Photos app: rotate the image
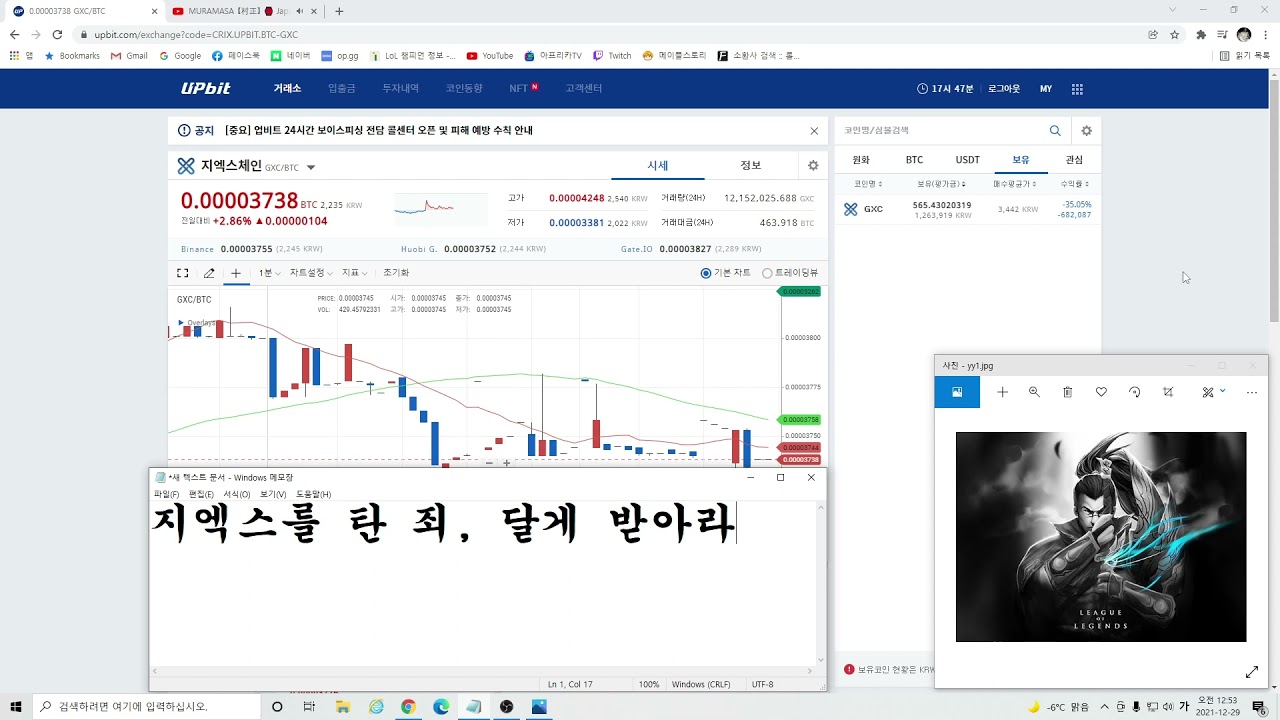Viewport: 1280px width, 720px height. pyautogui.click(x=1134, y=393)
